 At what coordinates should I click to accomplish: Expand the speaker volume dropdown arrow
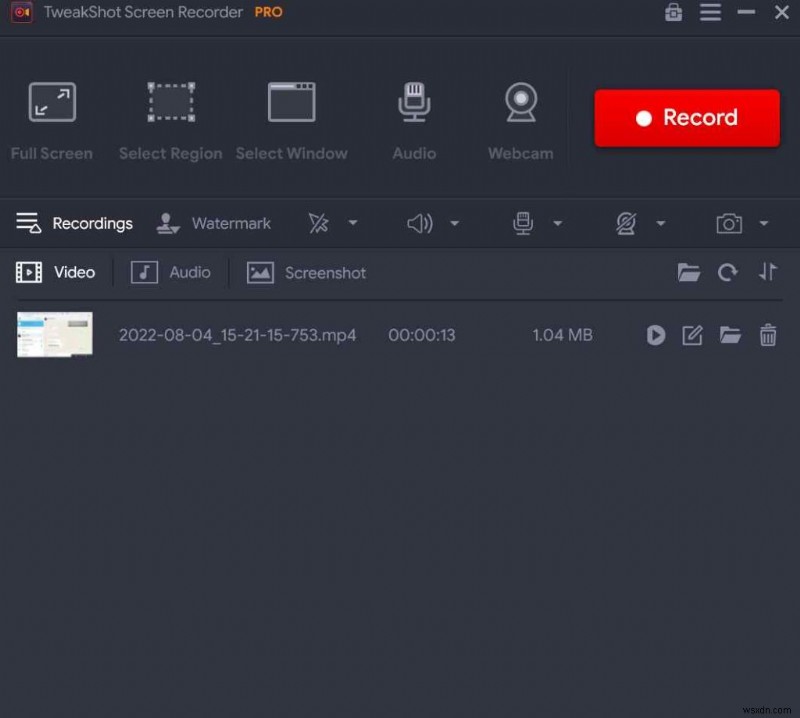[x=455, y=223]
